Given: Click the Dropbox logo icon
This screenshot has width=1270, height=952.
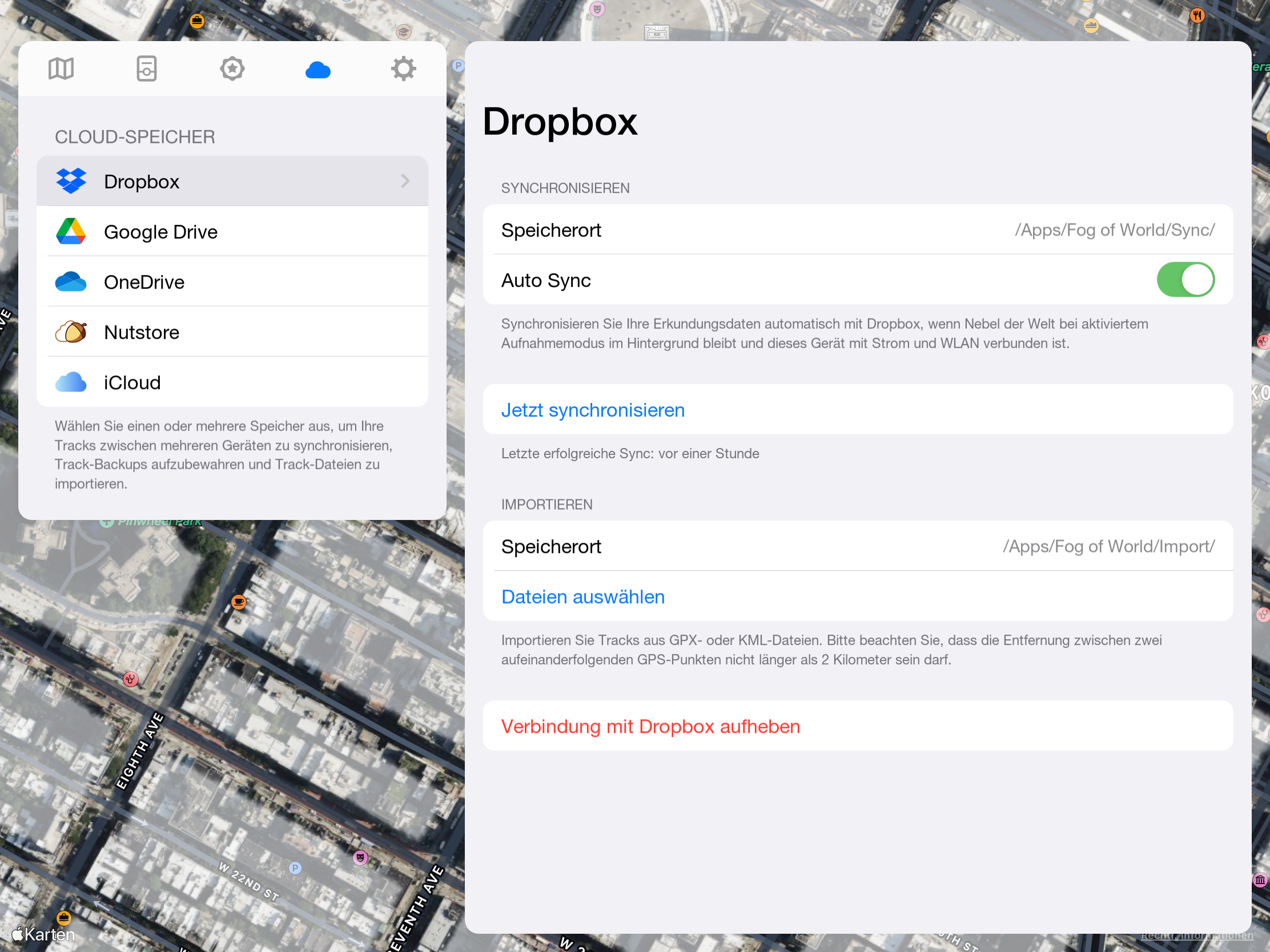Looking at the screenshot, I should pyautogui.click(x=71, y=181).
